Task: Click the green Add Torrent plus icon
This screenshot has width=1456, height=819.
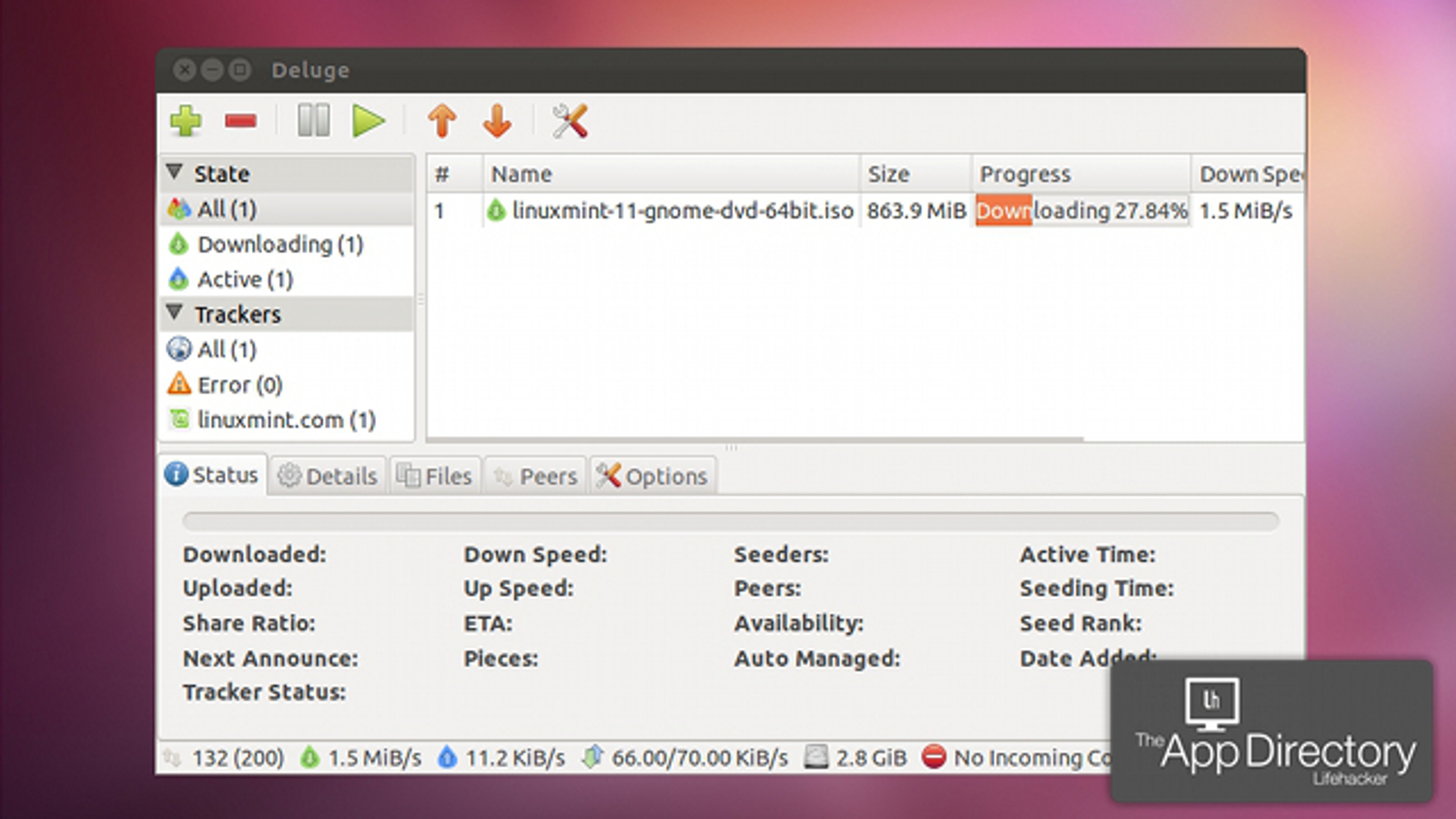Action: (x=186, y=120)
